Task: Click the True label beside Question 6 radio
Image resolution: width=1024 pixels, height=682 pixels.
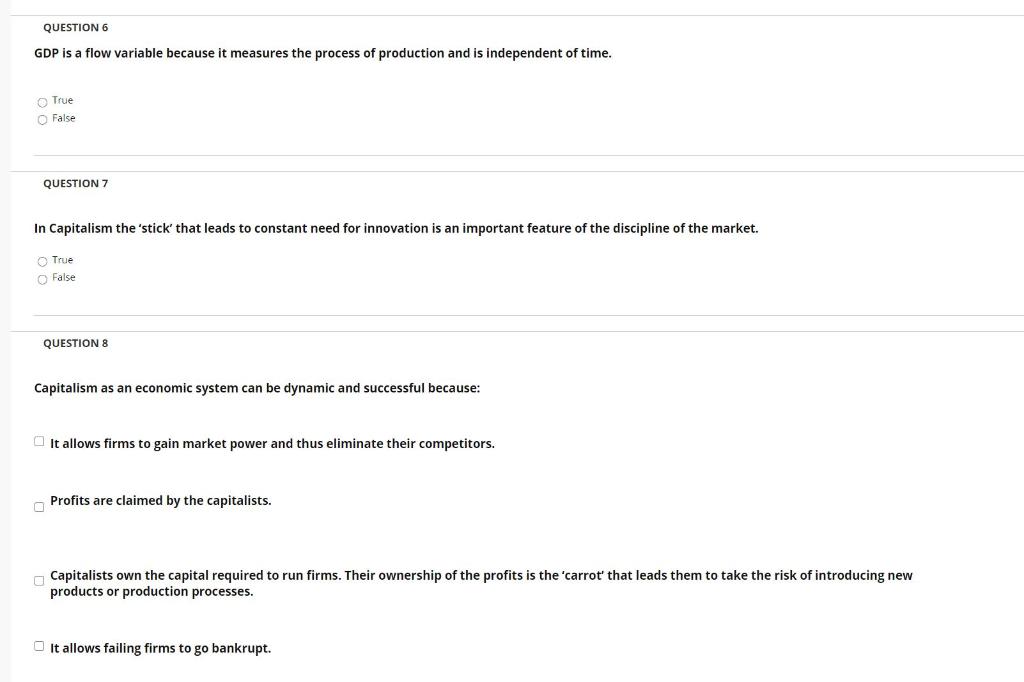Action: 63,100
